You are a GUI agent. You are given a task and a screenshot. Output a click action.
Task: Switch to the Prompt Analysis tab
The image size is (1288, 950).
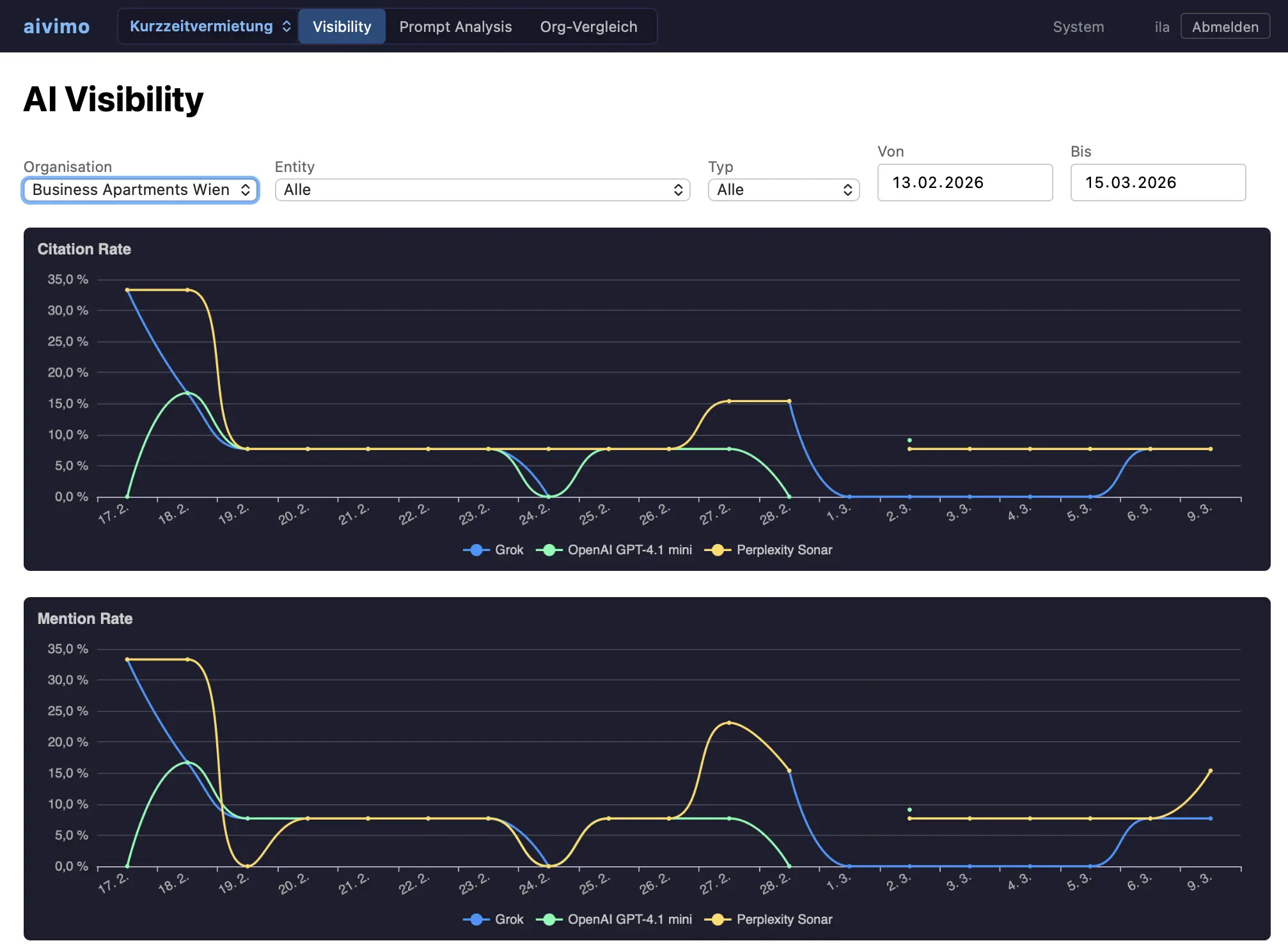click(x=455, y=26)
